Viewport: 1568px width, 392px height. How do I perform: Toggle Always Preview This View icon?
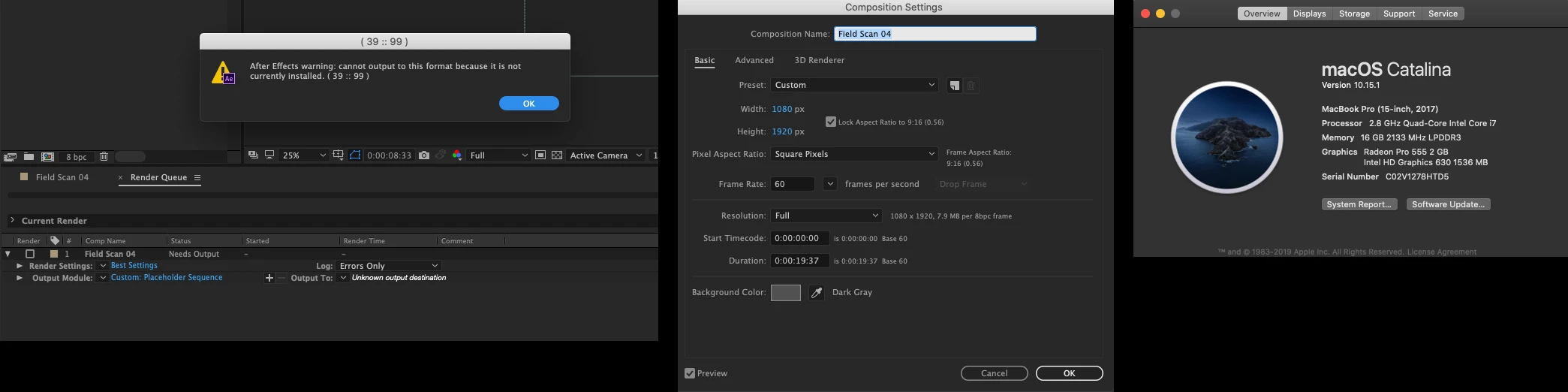click(x=253, y=155)
